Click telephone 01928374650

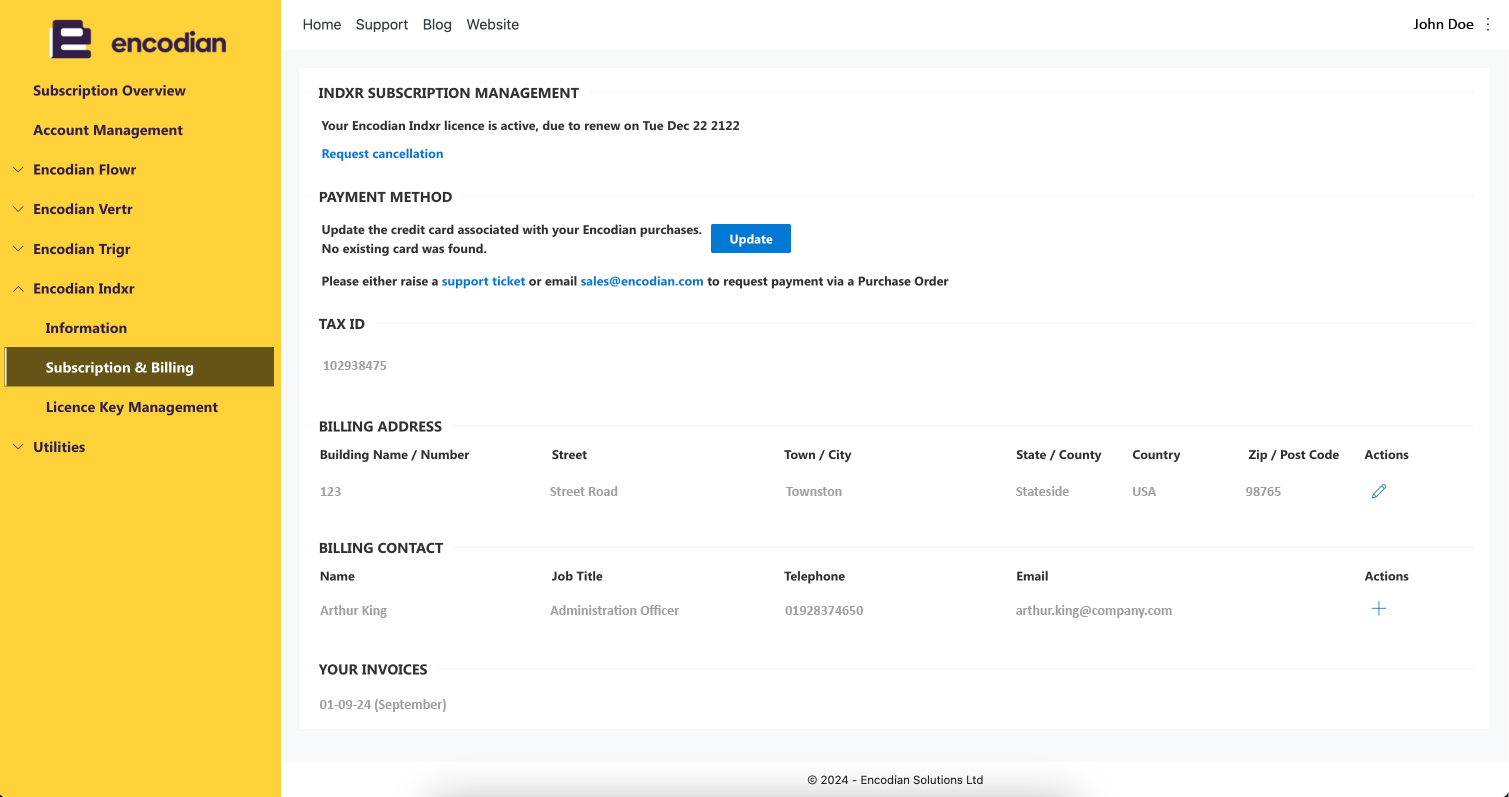[x=824, y=611]
